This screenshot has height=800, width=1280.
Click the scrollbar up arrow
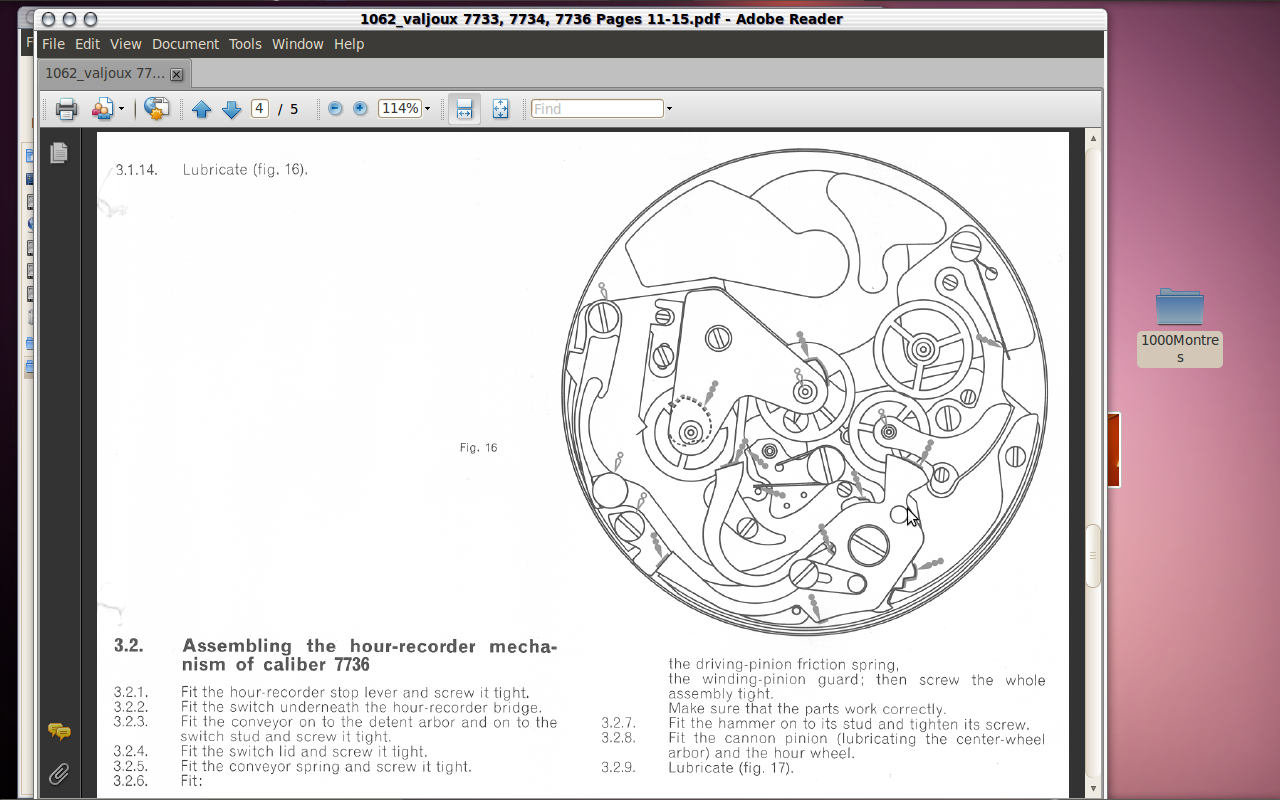[x=1093, y=137]
